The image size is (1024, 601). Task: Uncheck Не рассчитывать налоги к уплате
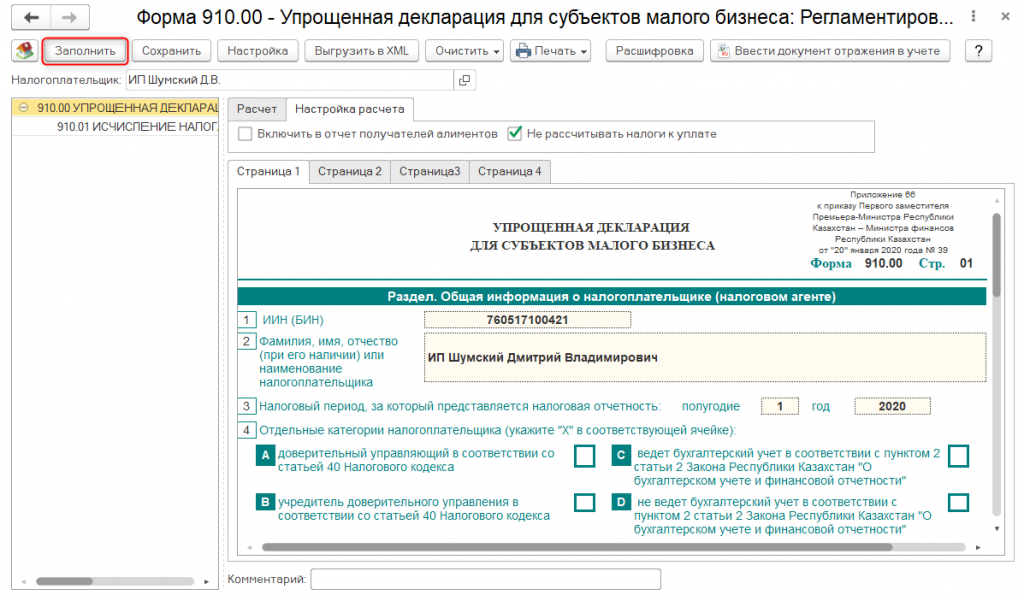click(516, 134)
